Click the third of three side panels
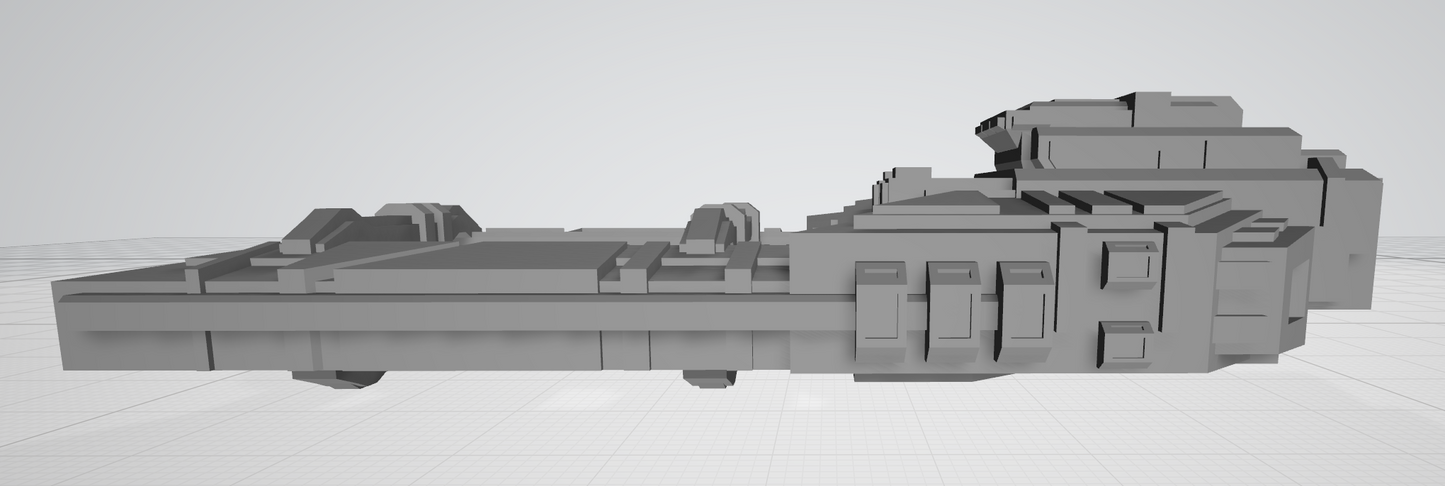 click(1023, 311)
